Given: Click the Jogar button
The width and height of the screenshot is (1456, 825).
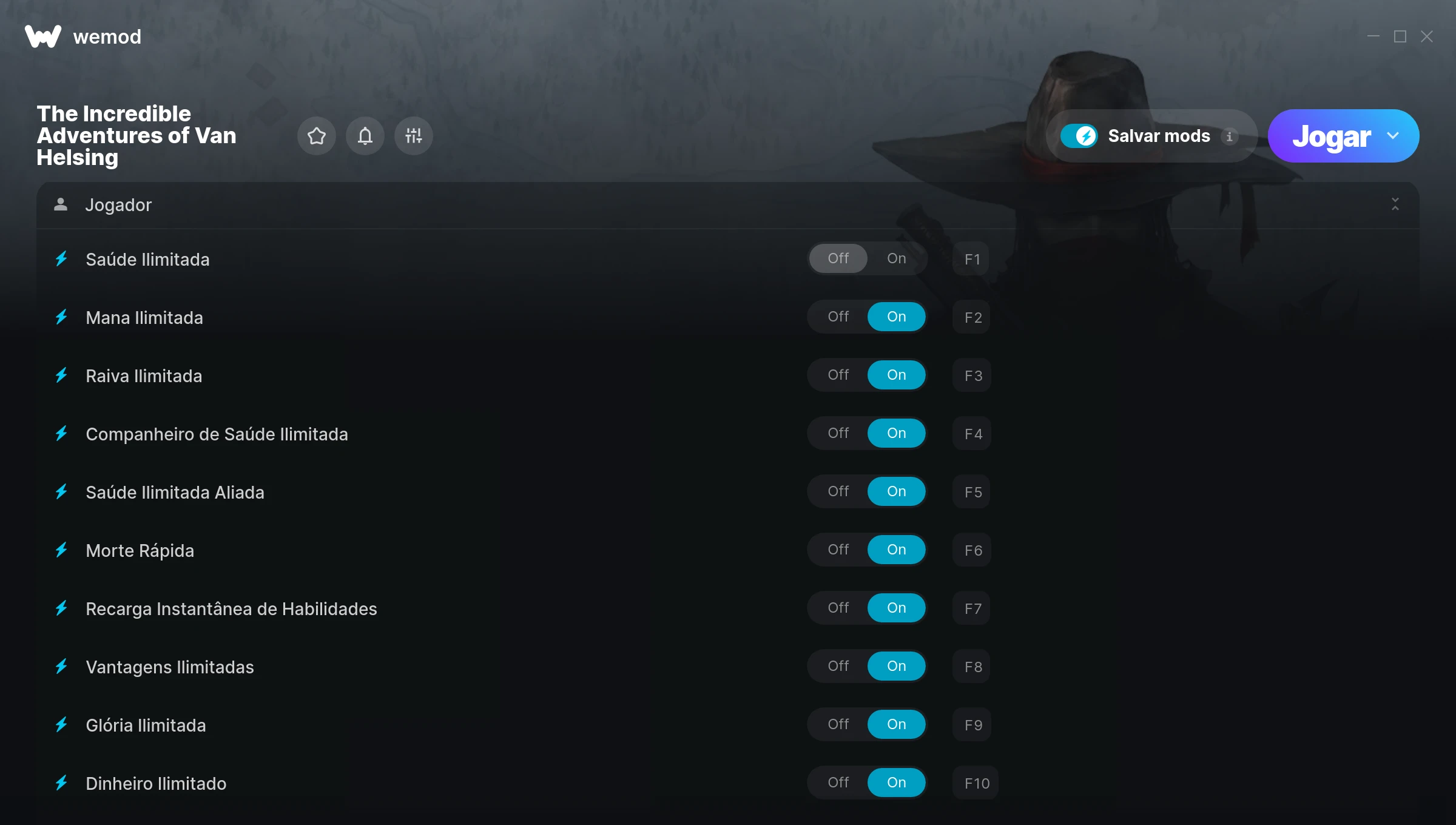Looking at the screenshot, I should pos(1331,136).
